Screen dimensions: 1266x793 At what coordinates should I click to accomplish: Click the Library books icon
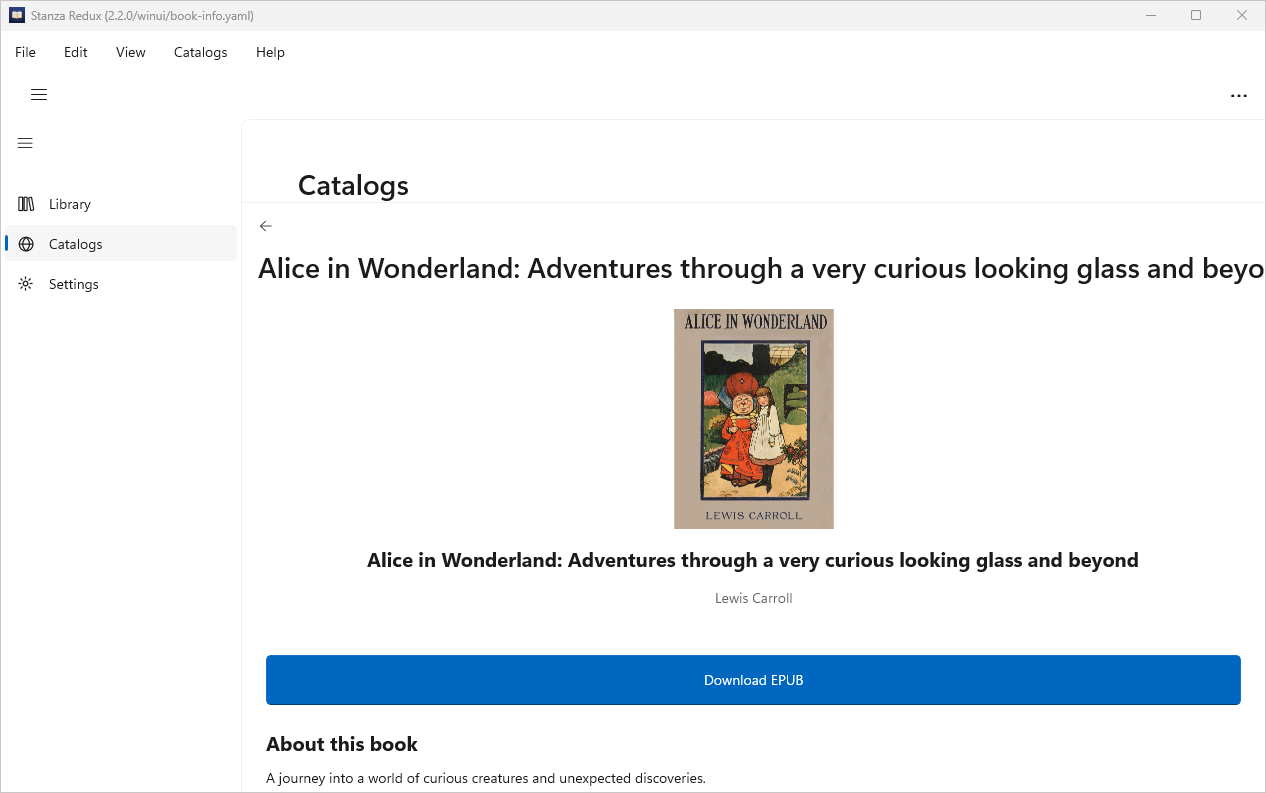pyautogui.click(x=26, y=204)
